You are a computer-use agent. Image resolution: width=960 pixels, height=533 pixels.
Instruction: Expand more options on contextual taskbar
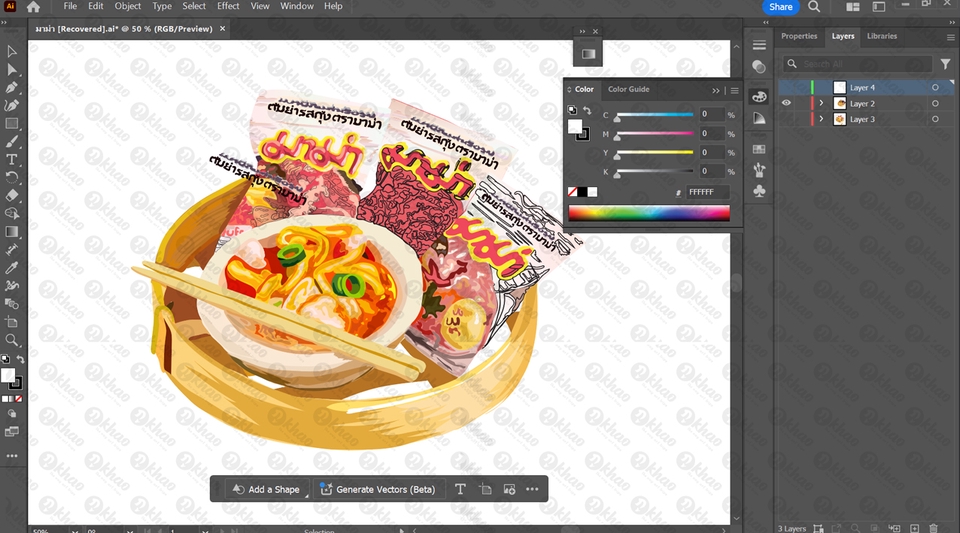[x=532, y=489]
